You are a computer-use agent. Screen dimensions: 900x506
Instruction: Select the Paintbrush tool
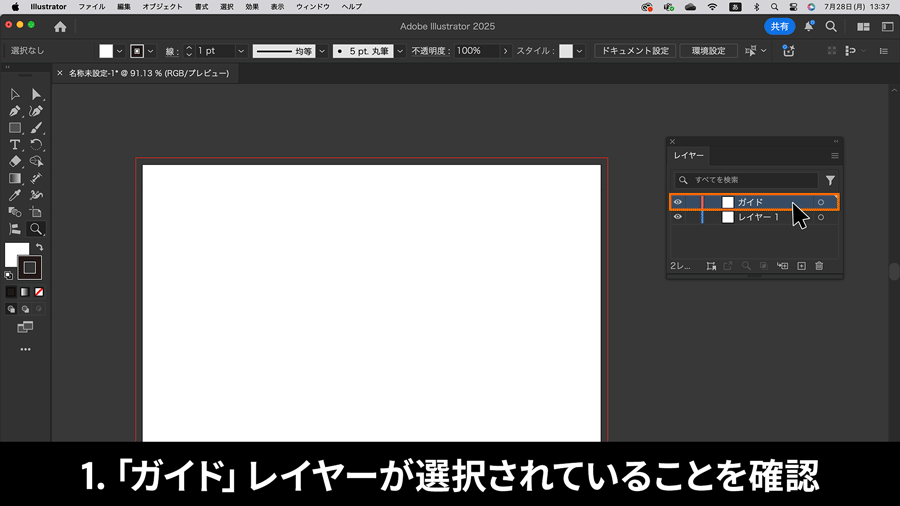tap(36, 128)
